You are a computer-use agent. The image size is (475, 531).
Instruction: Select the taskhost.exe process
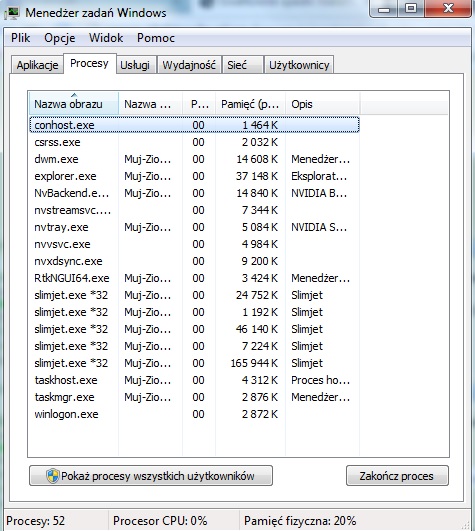194,380
